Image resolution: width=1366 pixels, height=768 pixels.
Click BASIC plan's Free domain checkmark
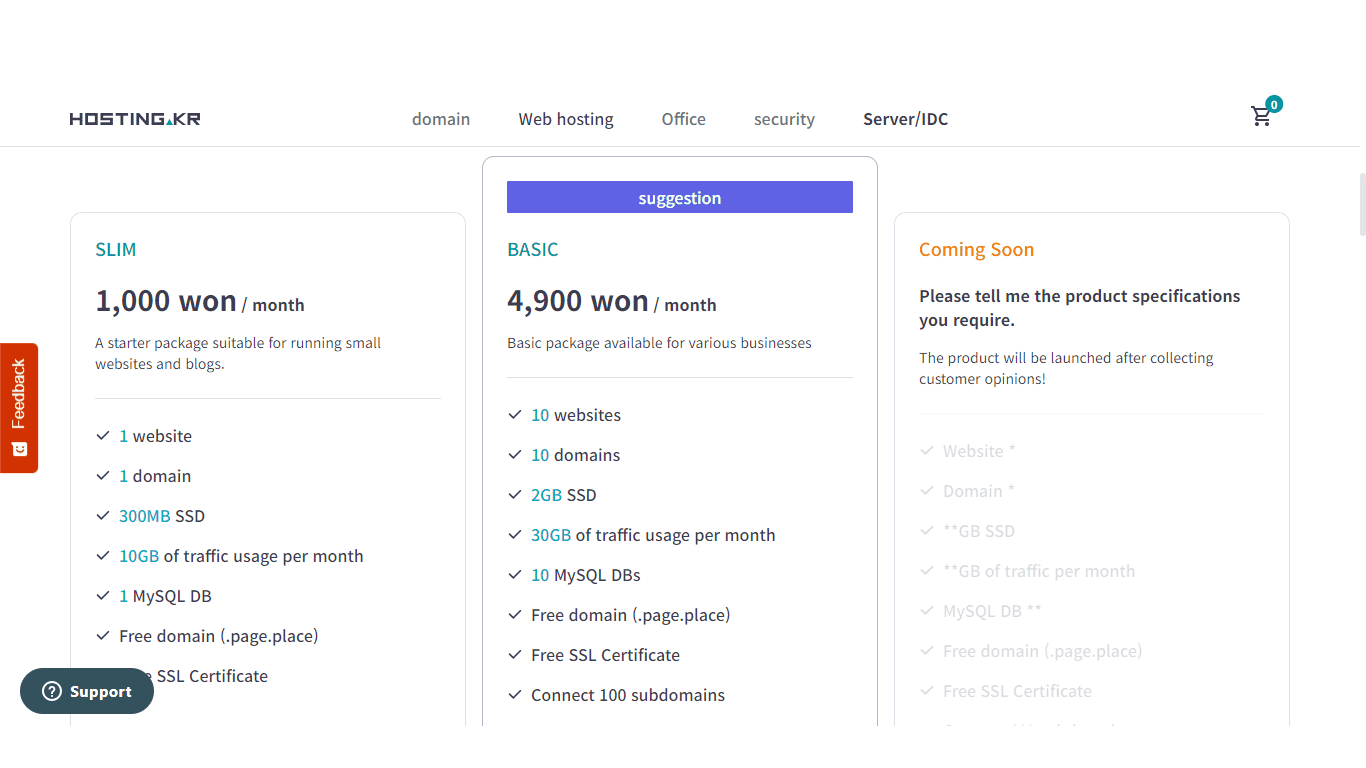pyautogui.click(x=515, y=615)
